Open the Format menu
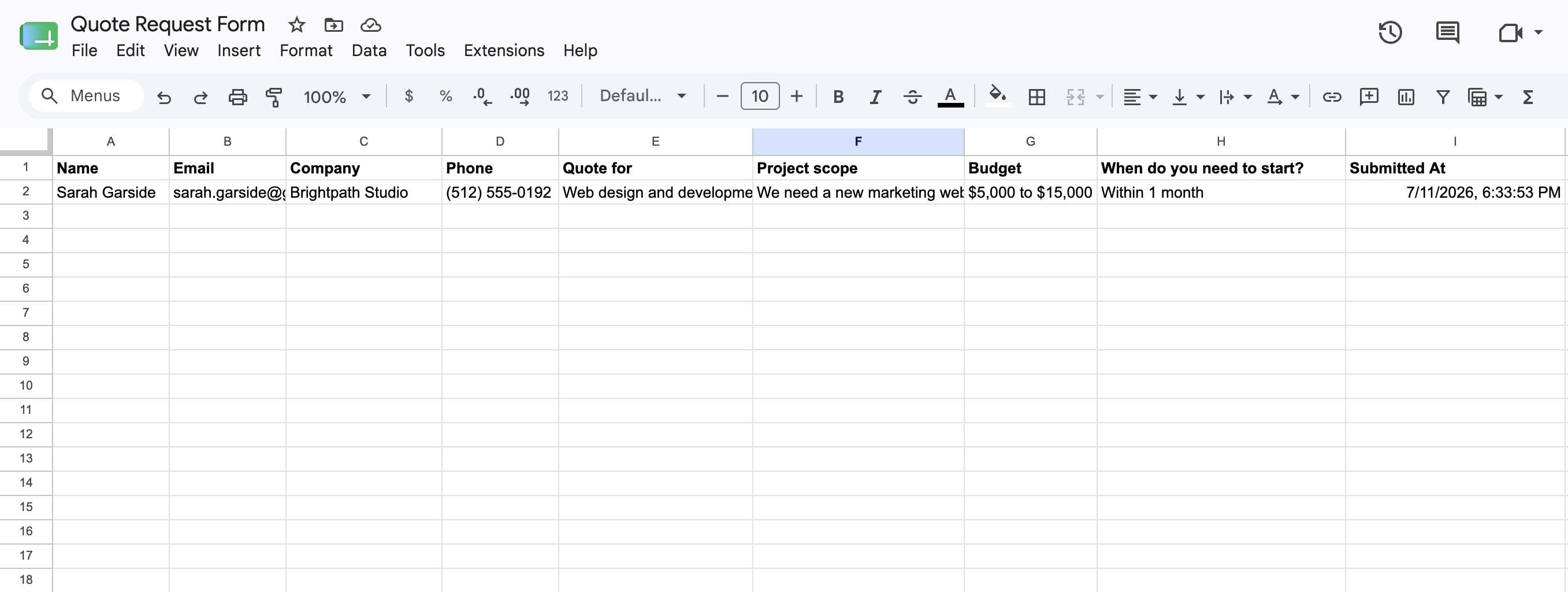1568x592 pixels. pyautogui.click(x=306, y=50)
